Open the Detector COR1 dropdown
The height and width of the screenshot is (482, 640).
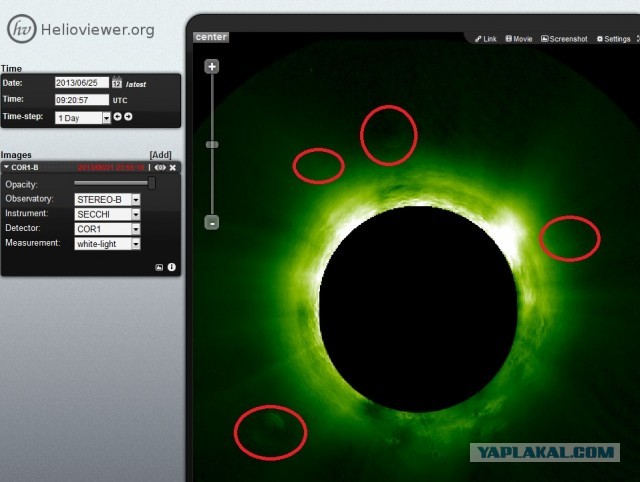tap(107, 229)
